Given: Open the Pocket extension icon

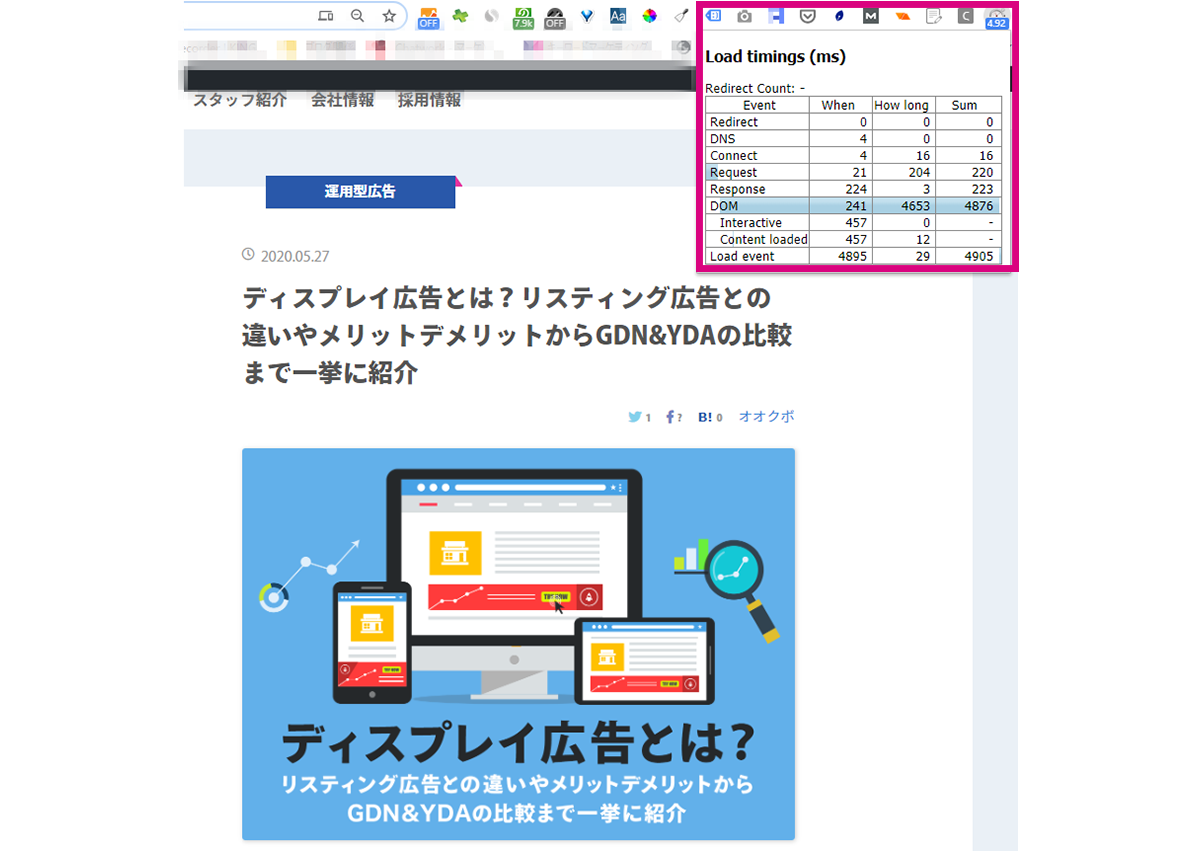Looking at the screenshot, I should (x=808, y=16).
